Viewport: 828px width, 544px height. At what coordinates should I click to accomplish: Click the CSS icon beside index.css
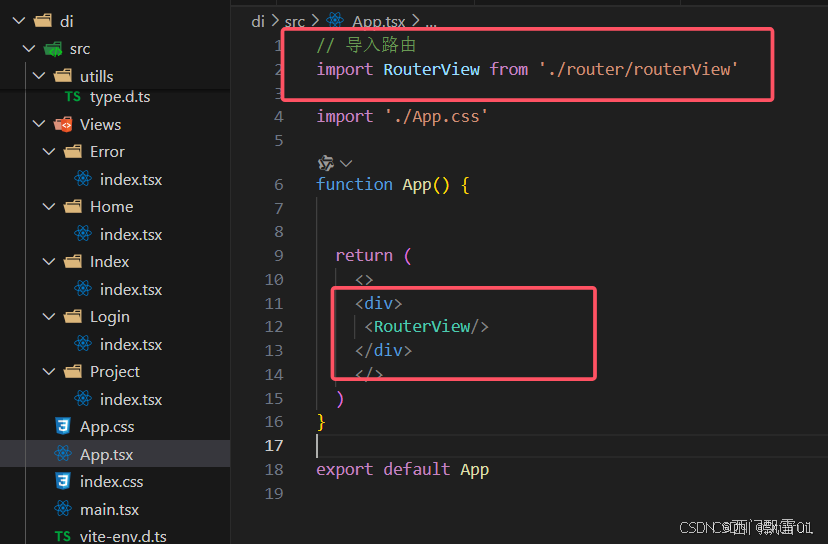click(63, 481)
